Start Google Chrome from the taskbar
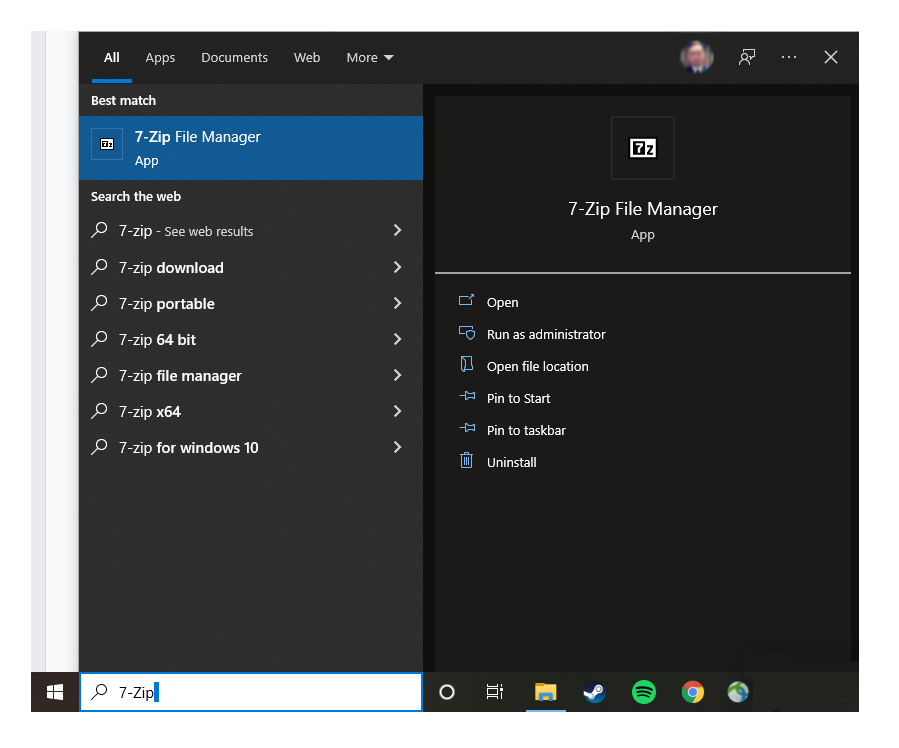The width and height of the screenshot is (899, 748). point(693,692)
